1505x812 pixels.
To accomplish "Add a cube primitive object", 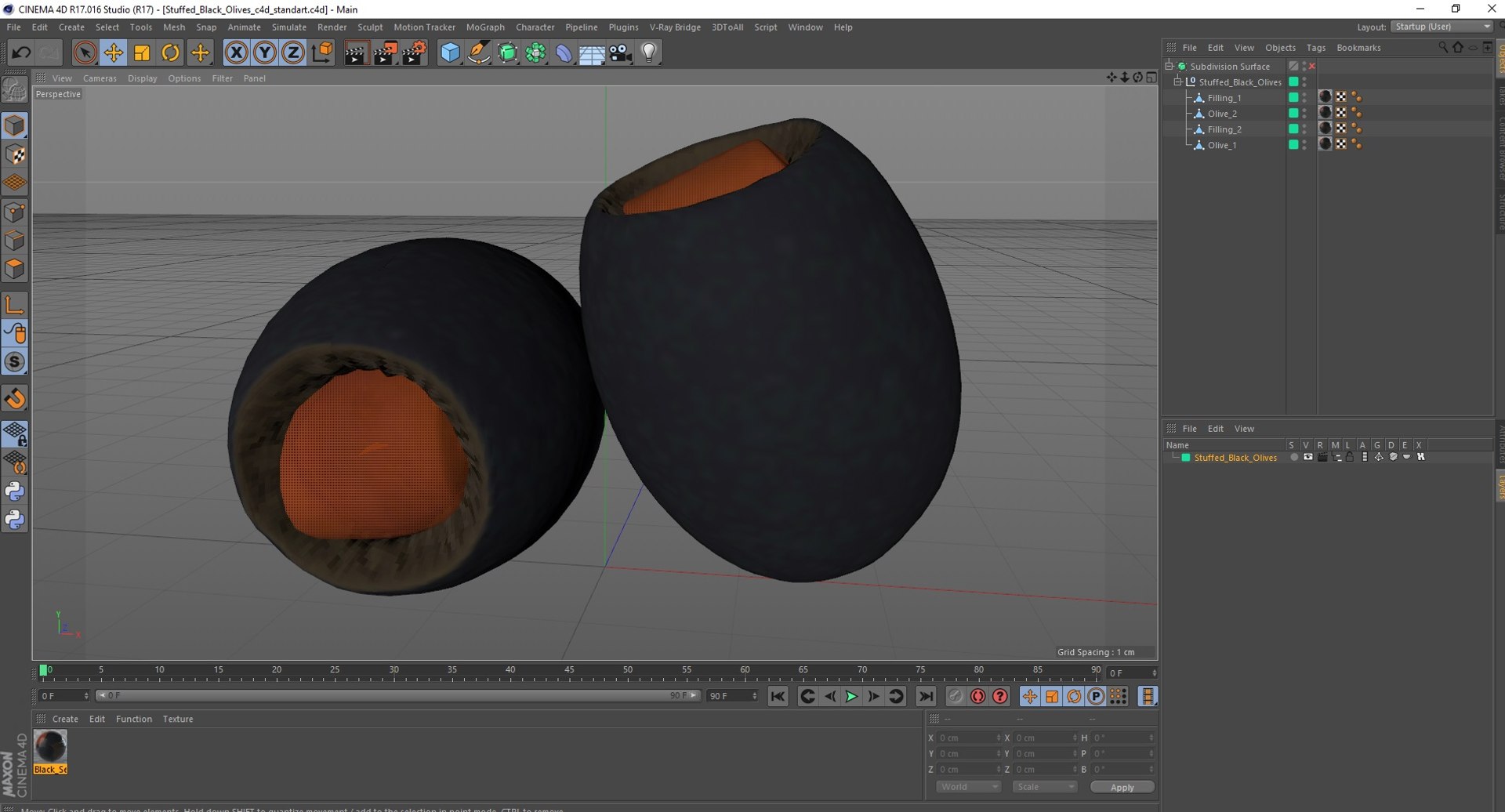I will (450, 53).
